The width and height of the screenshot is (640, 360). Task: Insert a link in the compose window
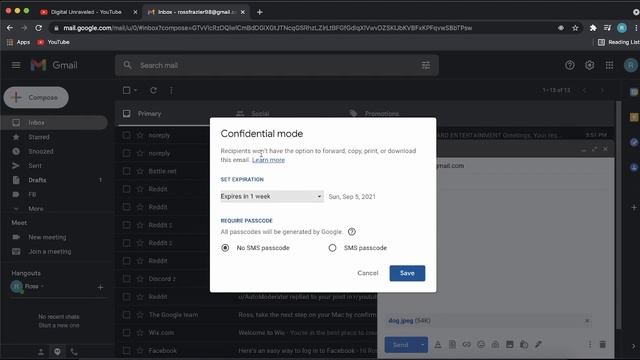tap(467, 345)
